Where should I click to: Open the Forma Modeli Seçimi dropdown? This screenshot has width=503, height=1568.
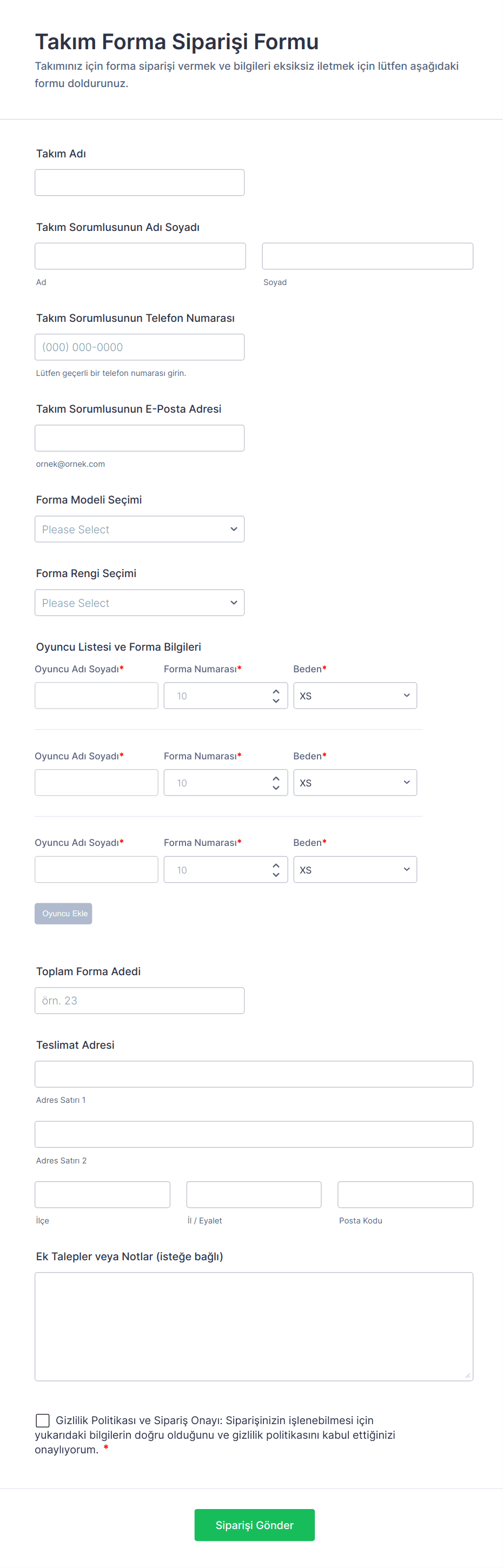140,529
